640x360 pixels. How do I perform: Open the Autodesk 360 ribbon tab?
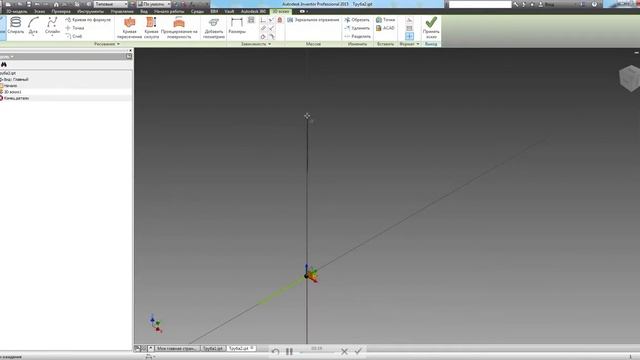click(x=253, y=11)
